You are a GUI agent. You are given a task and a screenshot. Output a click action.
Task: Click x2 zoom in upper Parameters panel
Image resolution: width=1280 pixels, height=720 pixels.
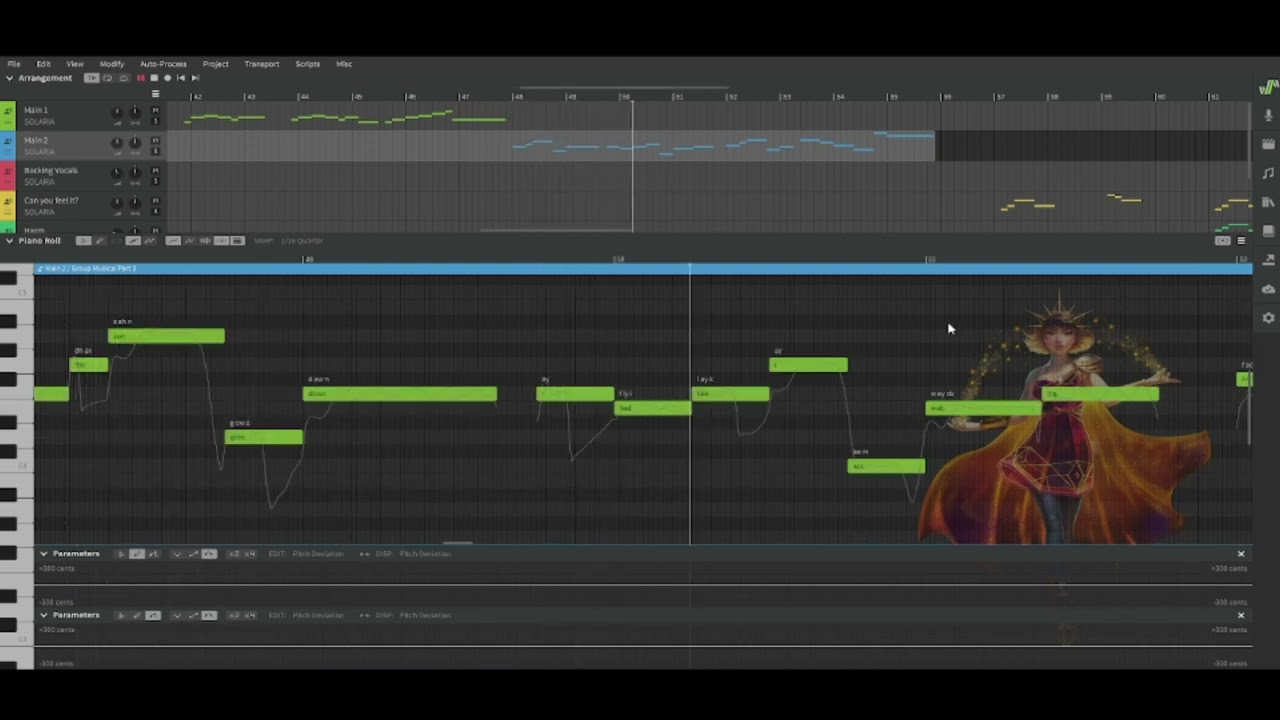click(x=234, y=554)
